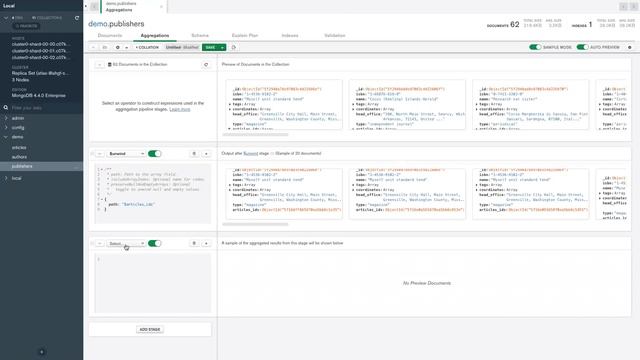
Task: Open aggregation settings gear icon
Action: pos(630,47)
